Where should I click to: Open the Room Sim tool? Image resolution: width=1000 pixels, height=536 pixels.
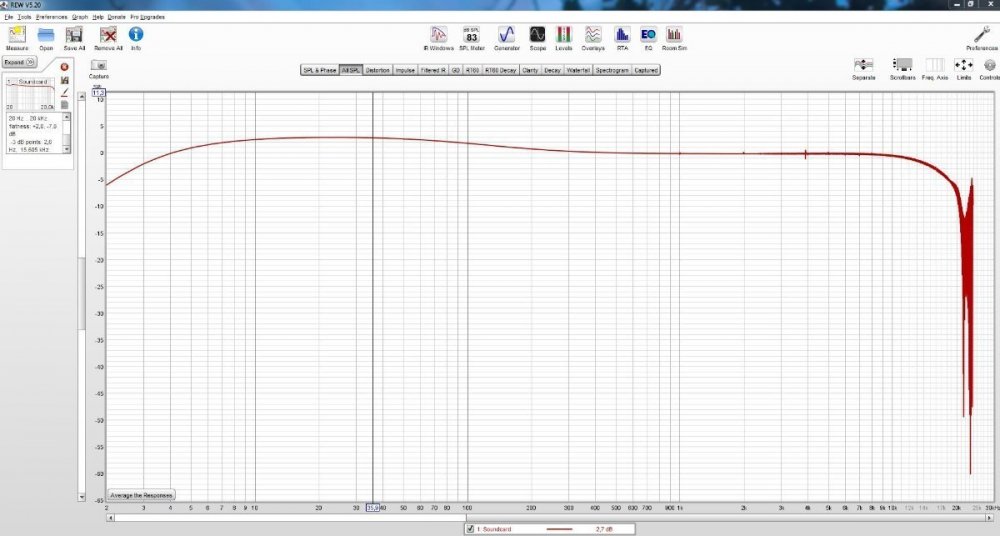[673, 37]
